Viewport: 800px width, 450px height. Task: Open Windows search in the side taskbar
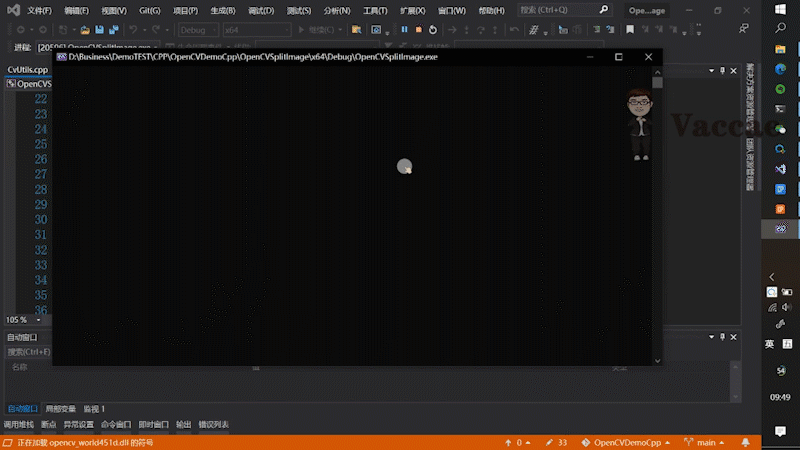click(780, 29)
